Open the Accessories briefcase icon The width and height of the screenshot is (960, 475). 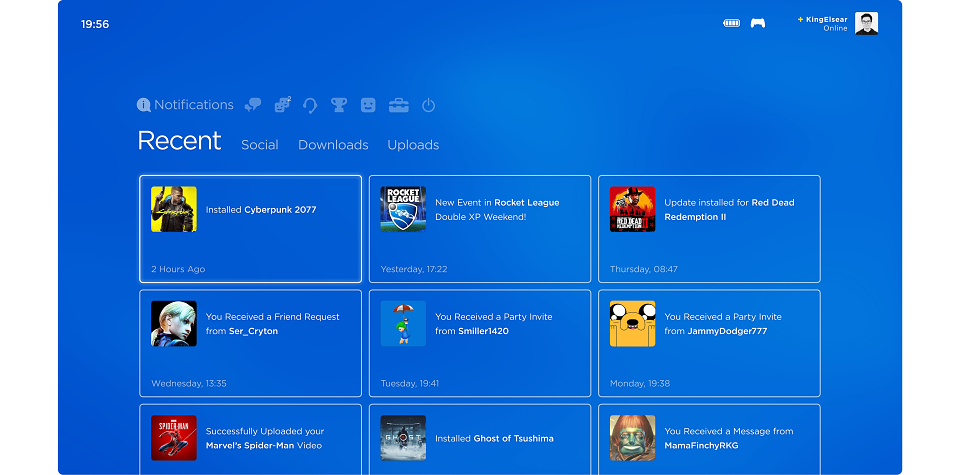click(x=399, y=105)
